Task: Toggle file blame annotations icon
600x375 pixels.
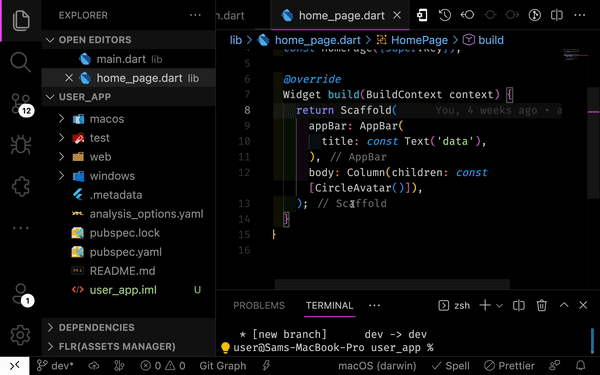Action: [535, 15]
